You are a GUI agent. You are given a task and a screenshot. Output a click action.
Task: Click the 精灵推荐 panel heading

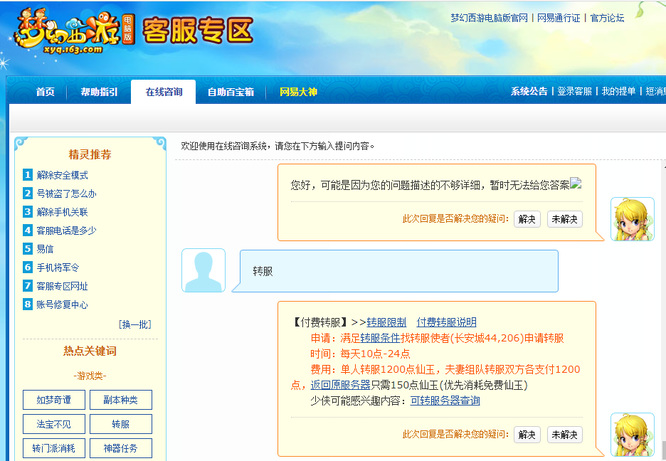pos(90,155)
